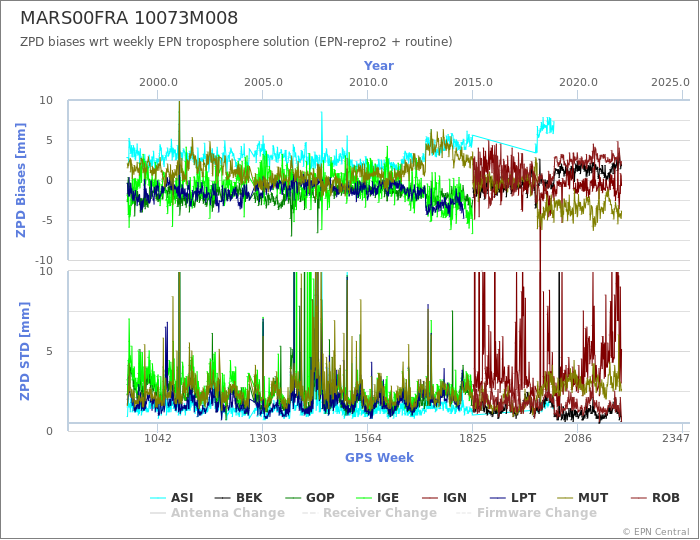Viewport: 700px width, 540px height.
Task: Click GPS week label 2347
Action: coord(676,438)
